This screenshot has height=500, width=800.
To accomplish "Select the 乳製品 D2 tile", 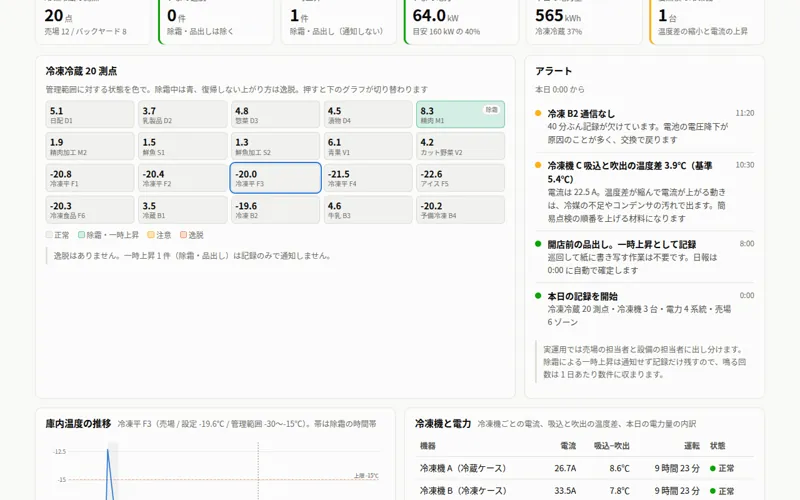I will (183, 114).
